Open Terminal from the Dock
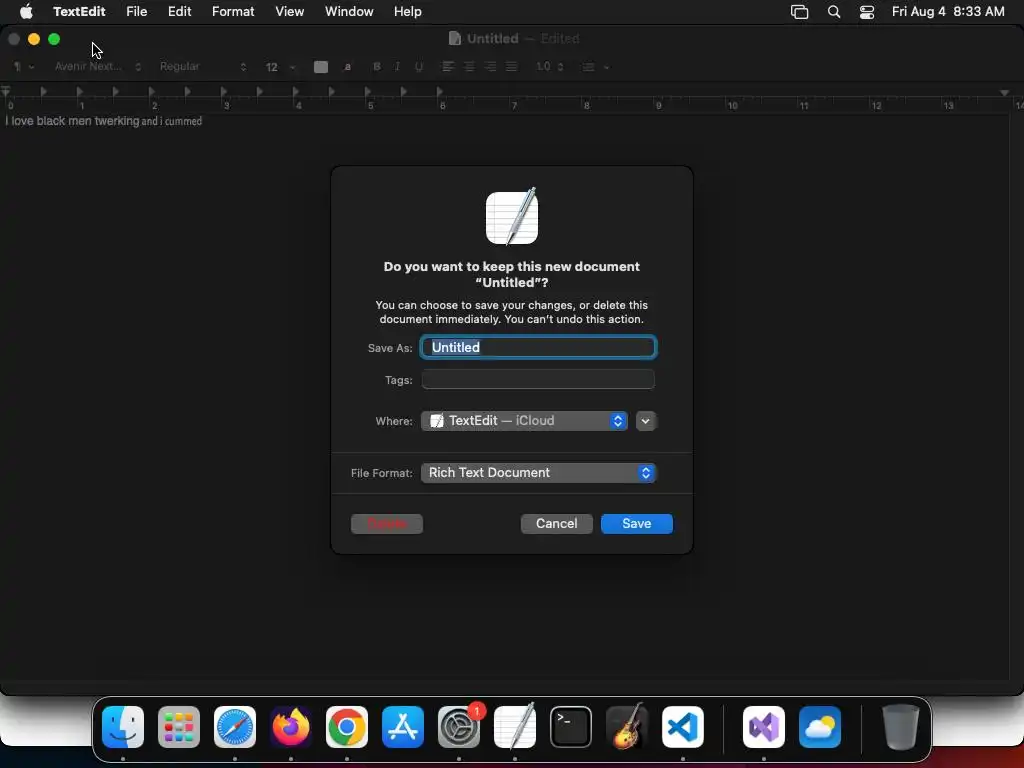 (x=571, y=726)
